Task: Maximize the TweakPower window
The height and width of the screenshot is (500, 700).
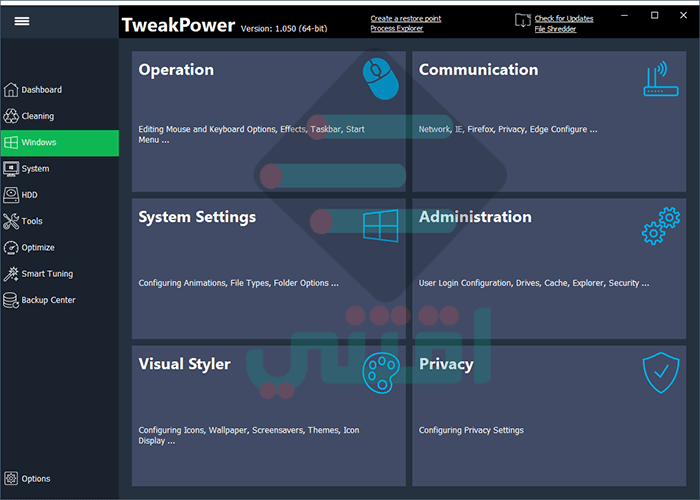Action: click(654, 16)
